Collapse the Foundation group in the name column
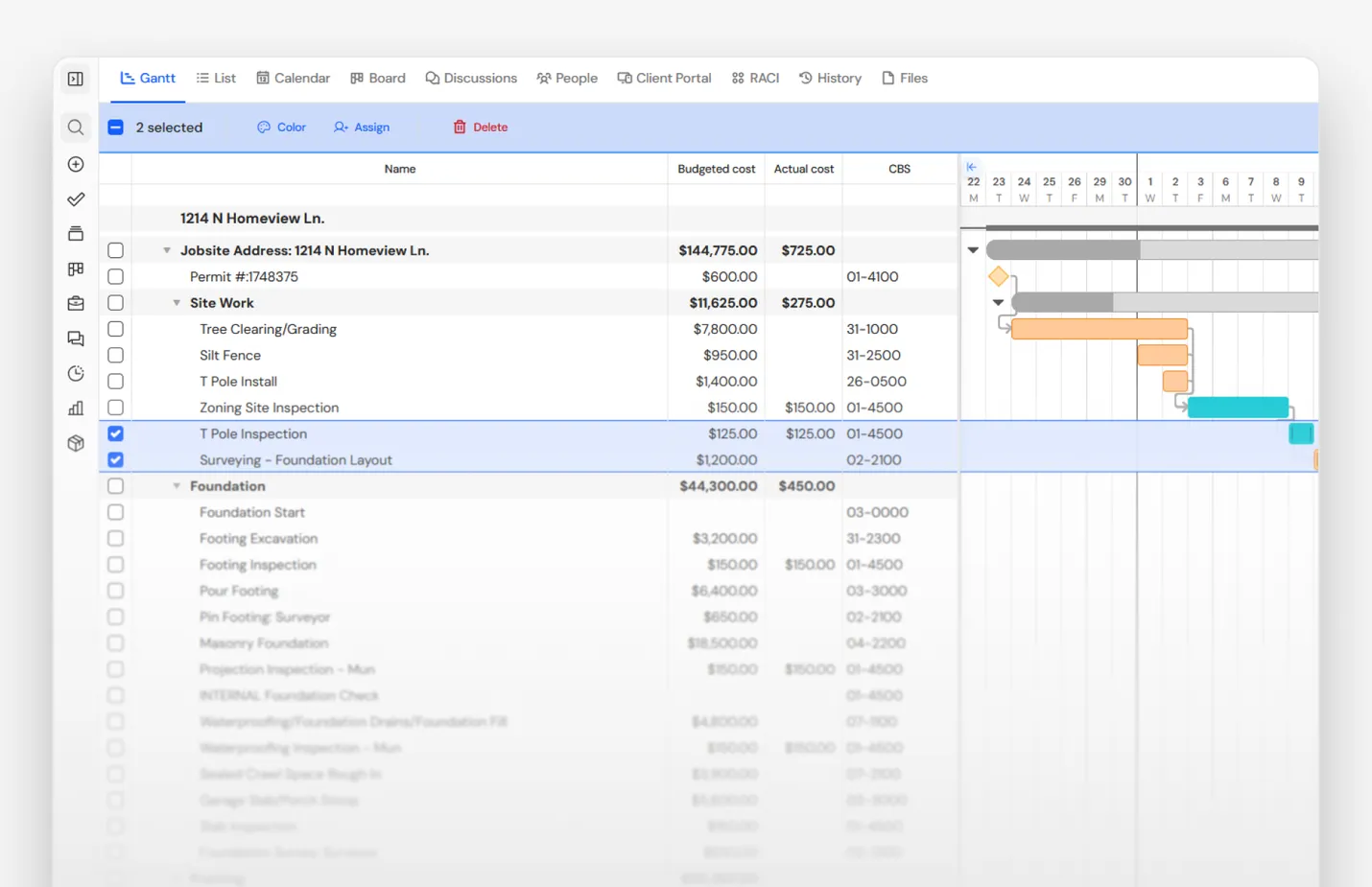Image resolution: width=1372 pixels, height=887 pixels. pyautogui.click(x=177, y=486)
